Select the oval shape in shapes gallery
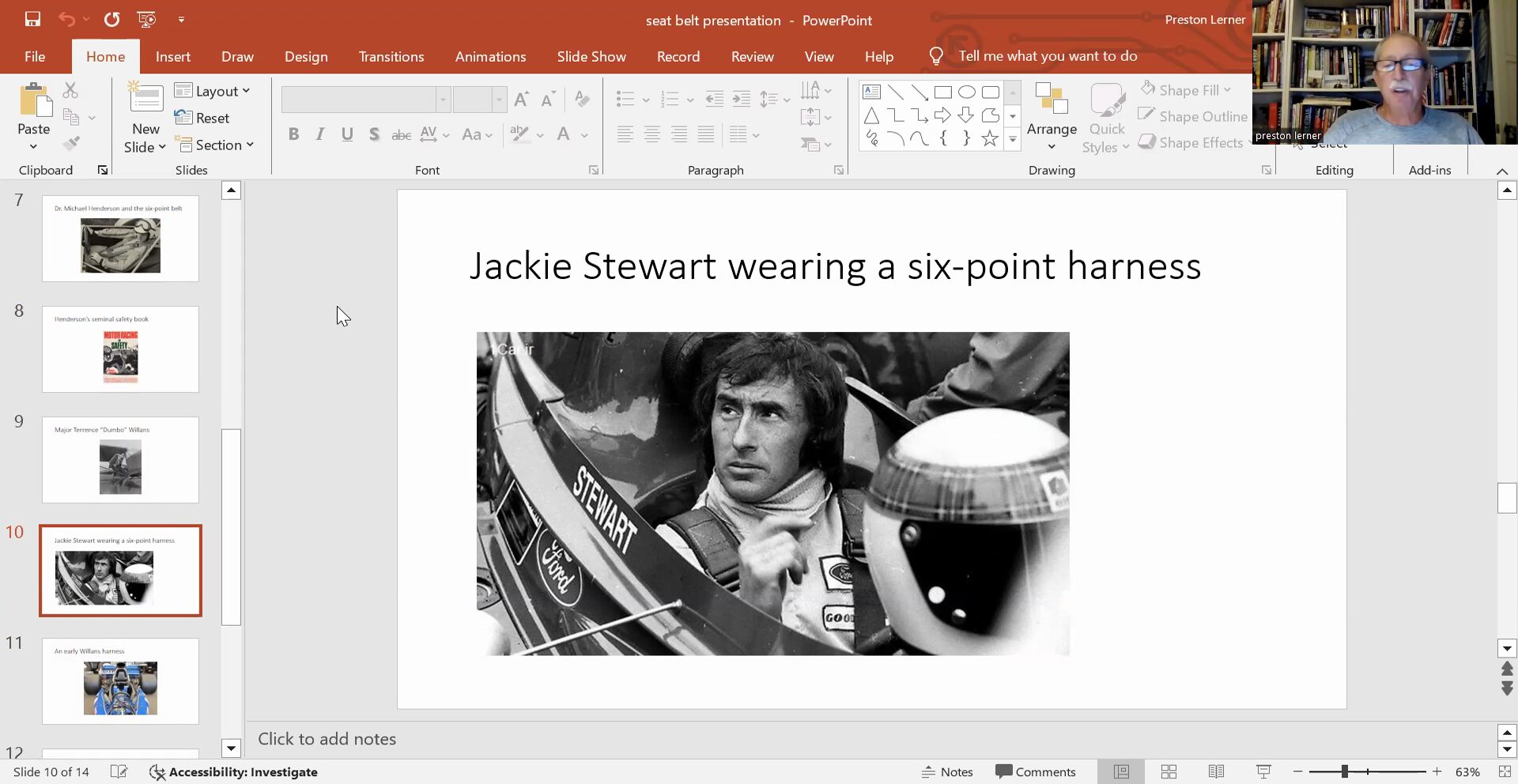Screen dimensions: 1518x784 point(966,92)
